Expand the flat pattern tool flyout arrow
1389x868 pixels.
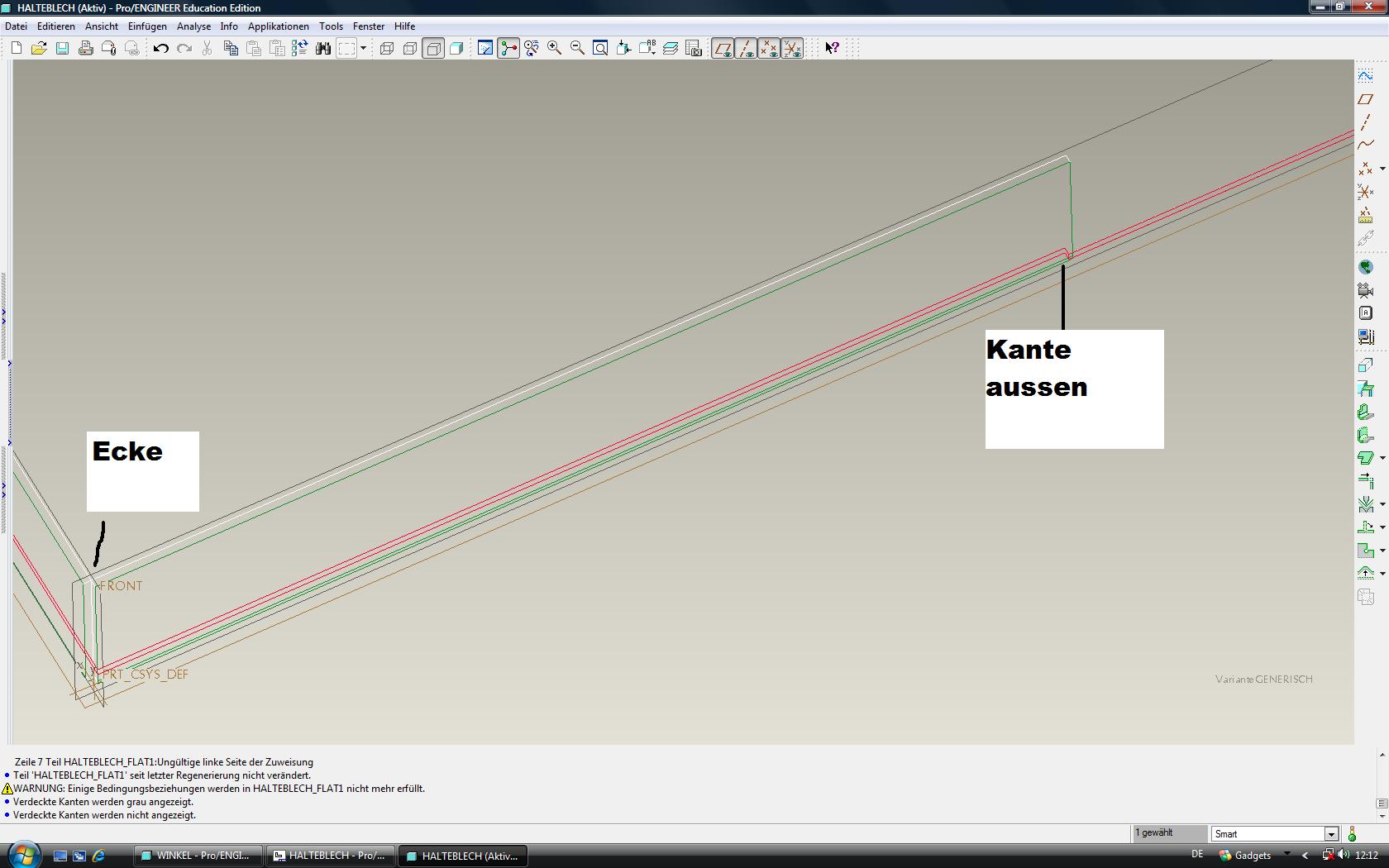1382,574
